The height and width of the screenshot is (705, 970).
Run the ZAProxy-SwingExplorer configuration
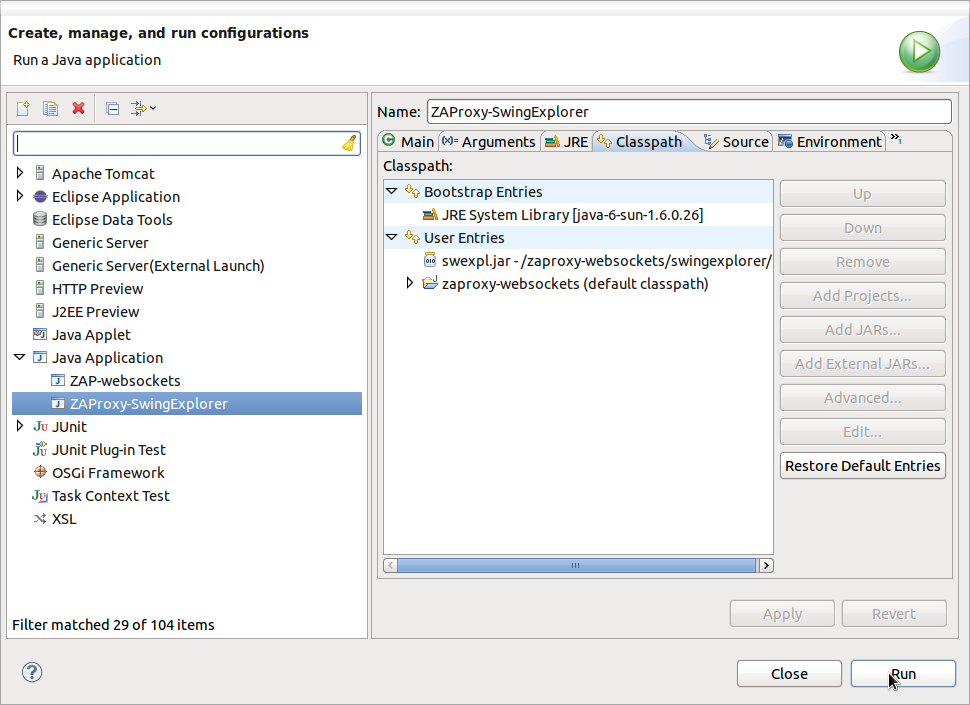(902, 673)
